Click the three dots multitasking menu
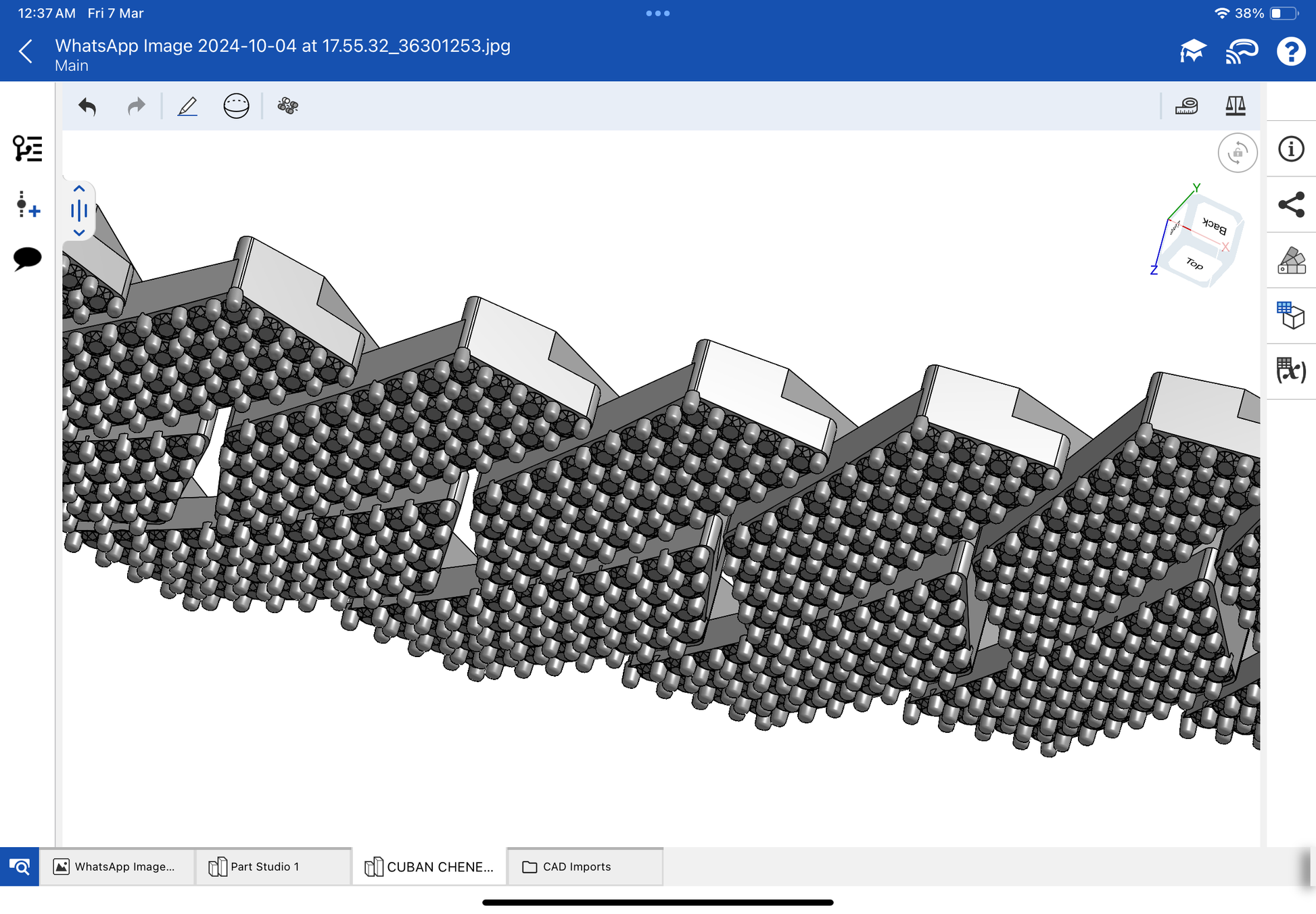Image resolution: width=1316 pixels, height=914 pixels. (657, 14)
